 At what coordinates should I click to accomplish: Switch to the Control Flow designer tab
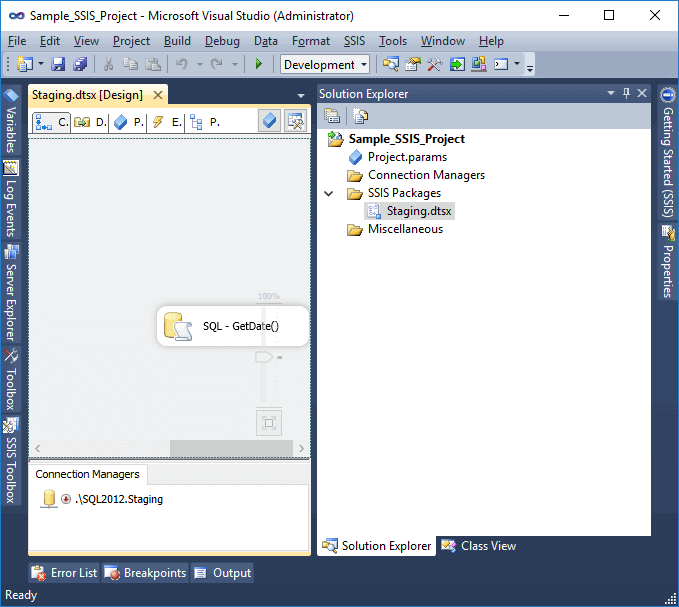coord(52,123)
